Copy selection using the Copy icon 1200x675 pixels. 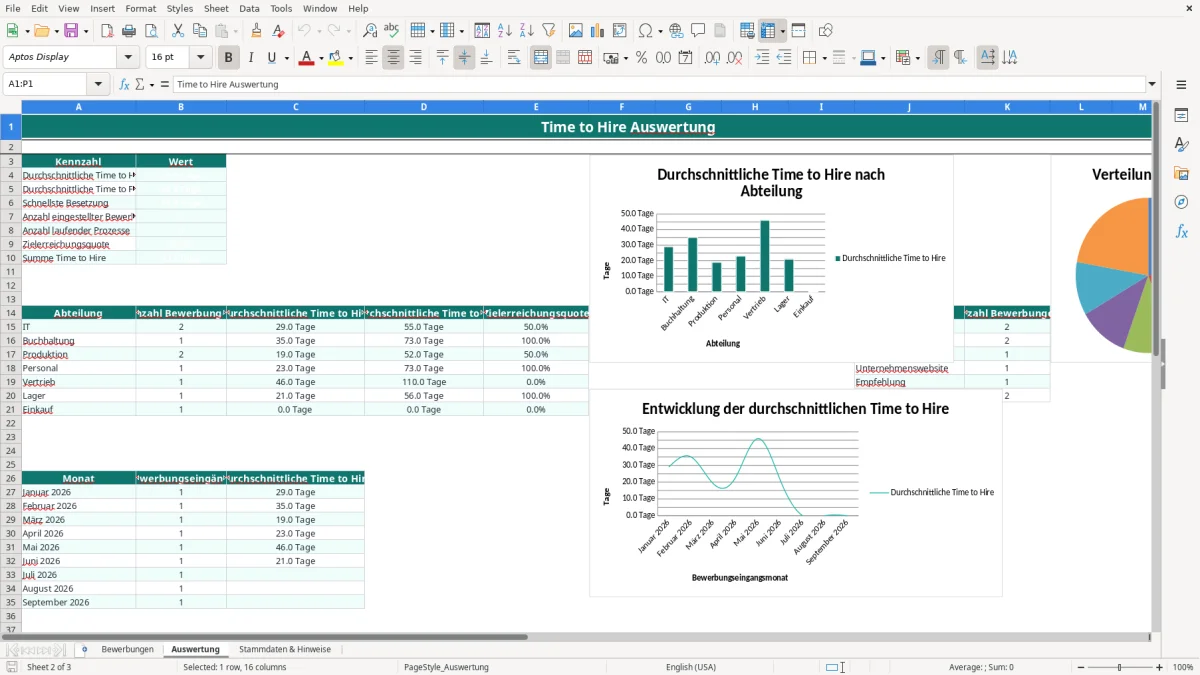tap(200, 31)
